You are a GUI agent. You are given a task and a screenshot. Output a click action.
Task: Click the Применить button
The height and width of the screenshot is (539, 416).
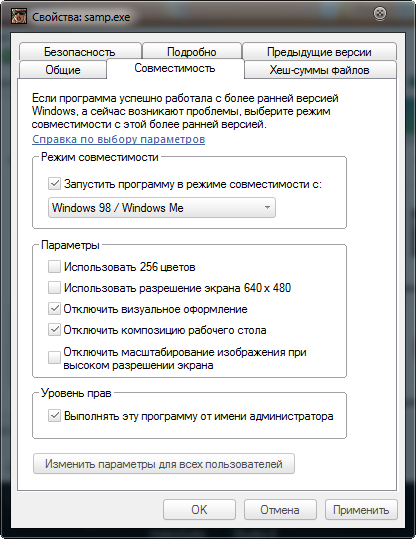361,509
